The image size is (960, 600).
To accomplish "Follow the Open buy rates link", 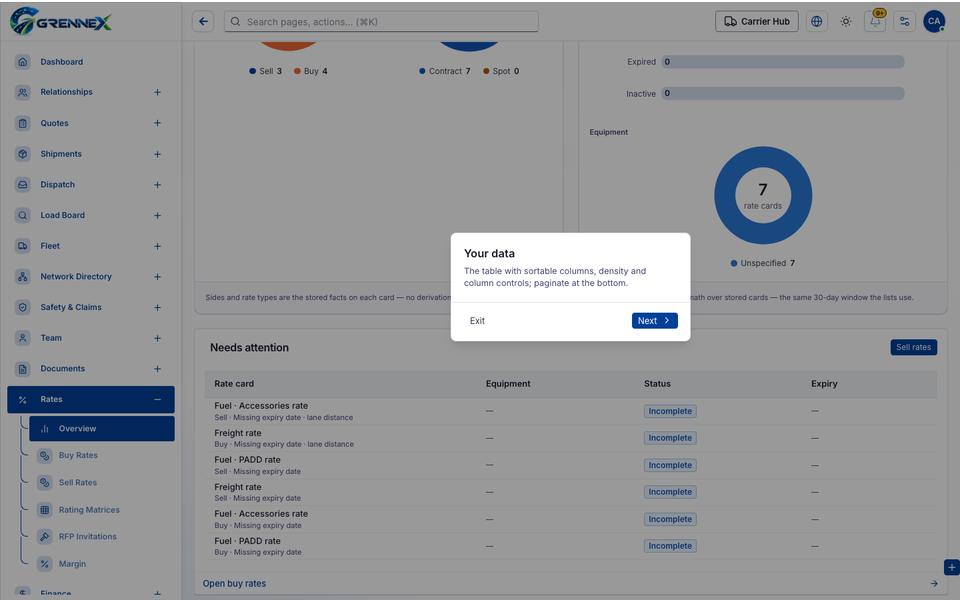I will click(x=234, y=583).
